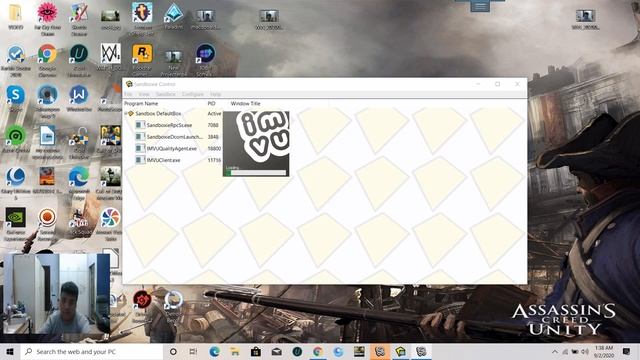Open Cortana from the taskbar
Image resolution: width=640 pixels, height=360 pixels.
pyautogui.click(x=173, y=351)
